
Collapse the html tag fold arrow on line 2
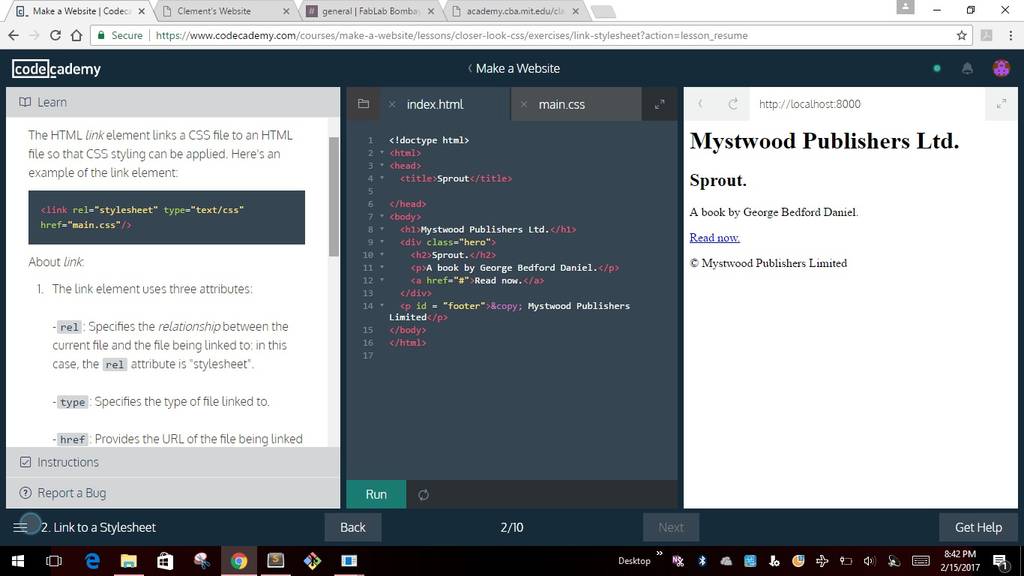pos(382,153)
